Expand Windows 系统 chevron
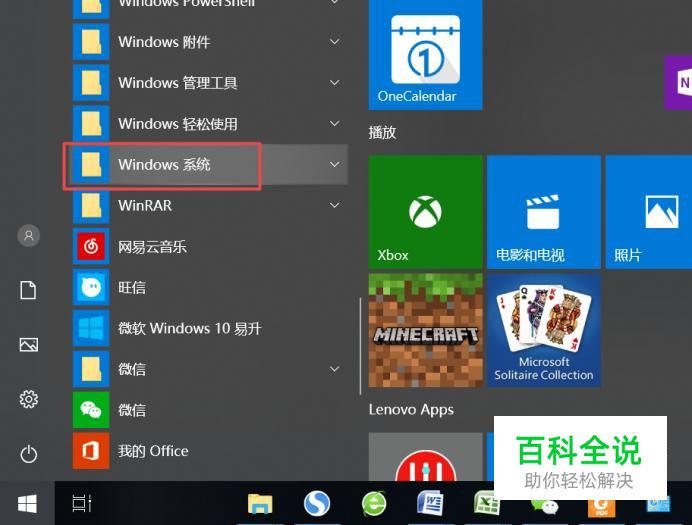The image size is (692, 525). point(335,164)
